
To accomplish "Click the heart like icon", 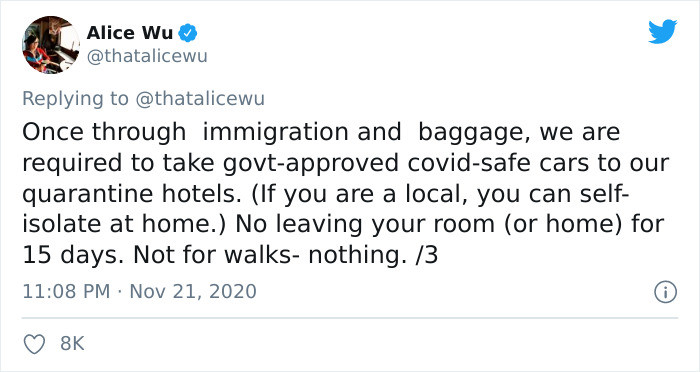I will pos(34,344).
